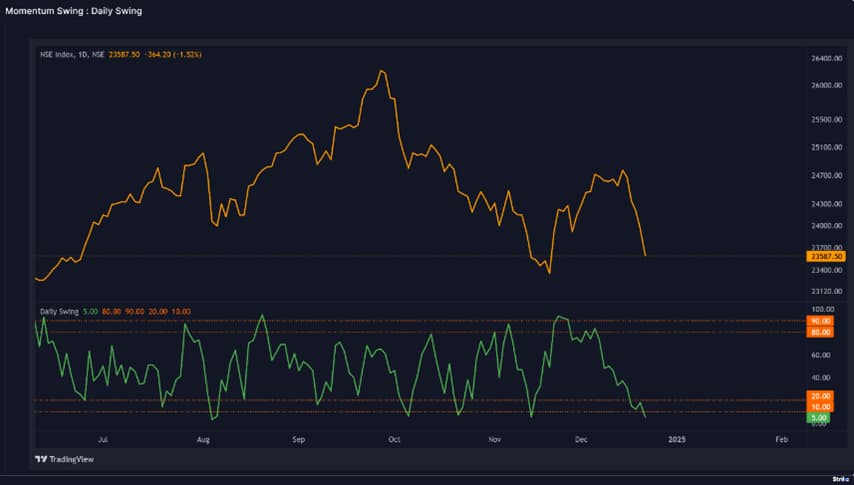Click the green 5.00 indicator value tag
This screenshot has height=485, width=854.
coord(819,416)
